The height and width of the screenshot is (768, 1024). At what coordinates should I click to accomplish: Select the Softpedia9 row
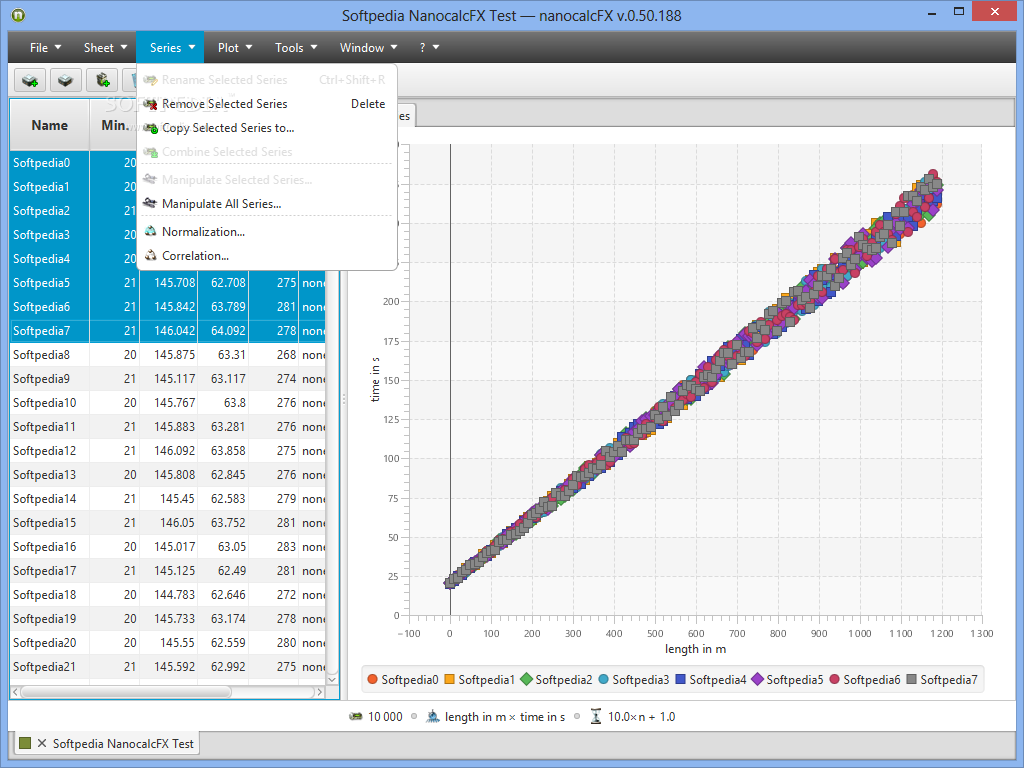[x=168, y=379]
